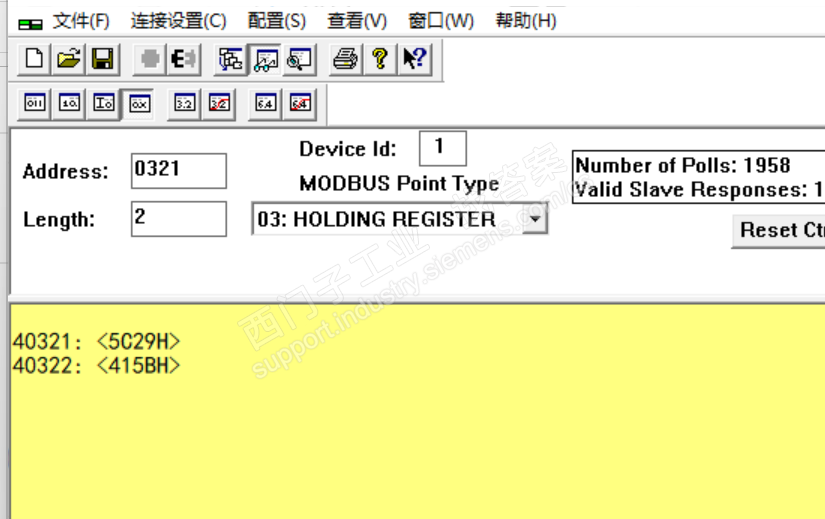Show traffic with the magnifier window icon
Image resolution: width=825 pixels, height=519 pixels.
tap(299, 59)
